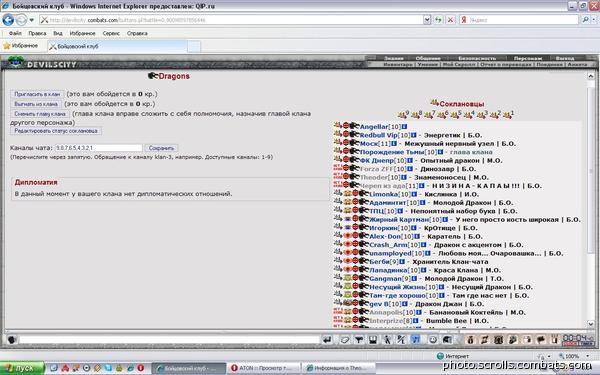Click the eraser clear chat icon
Image resolution: width=600 pixels, height=375 pixels.
click(345, 340)
